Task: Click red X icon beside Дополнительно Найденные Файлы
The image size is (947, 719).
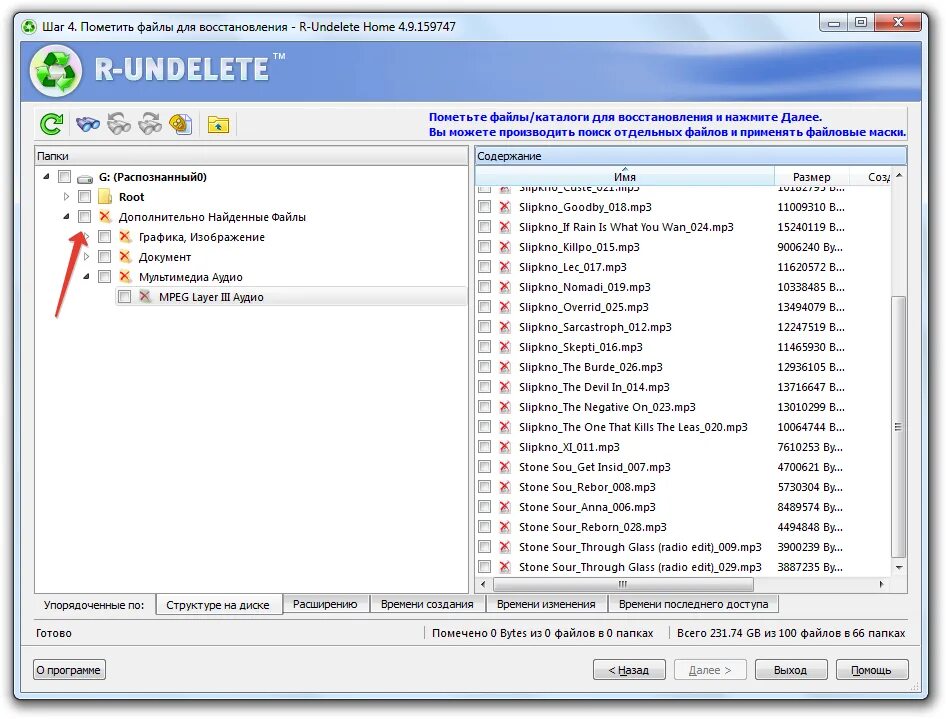Action: [105, 216]
